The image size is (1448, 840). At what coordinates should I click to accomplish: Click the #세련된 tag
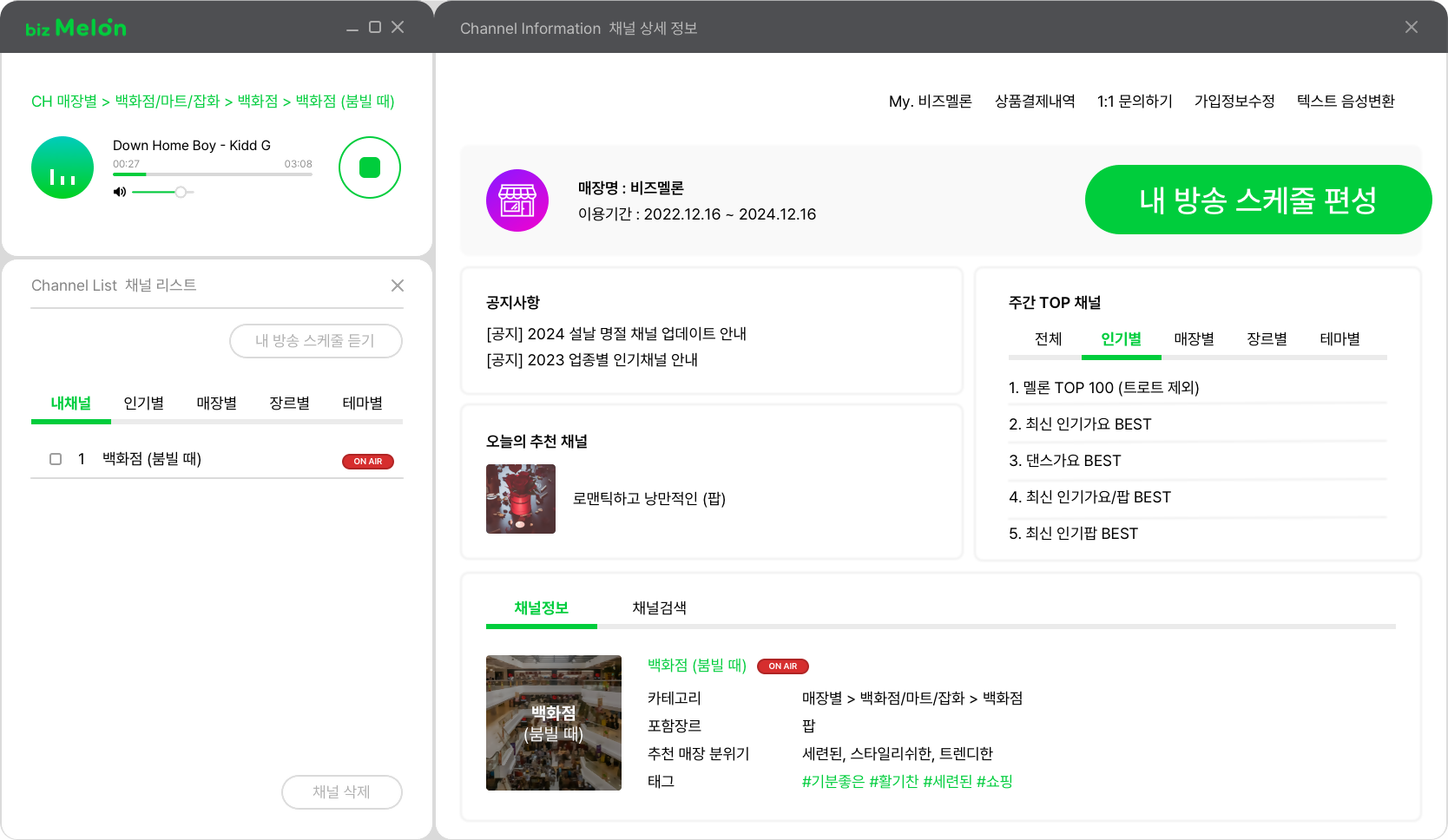(948, 782)
